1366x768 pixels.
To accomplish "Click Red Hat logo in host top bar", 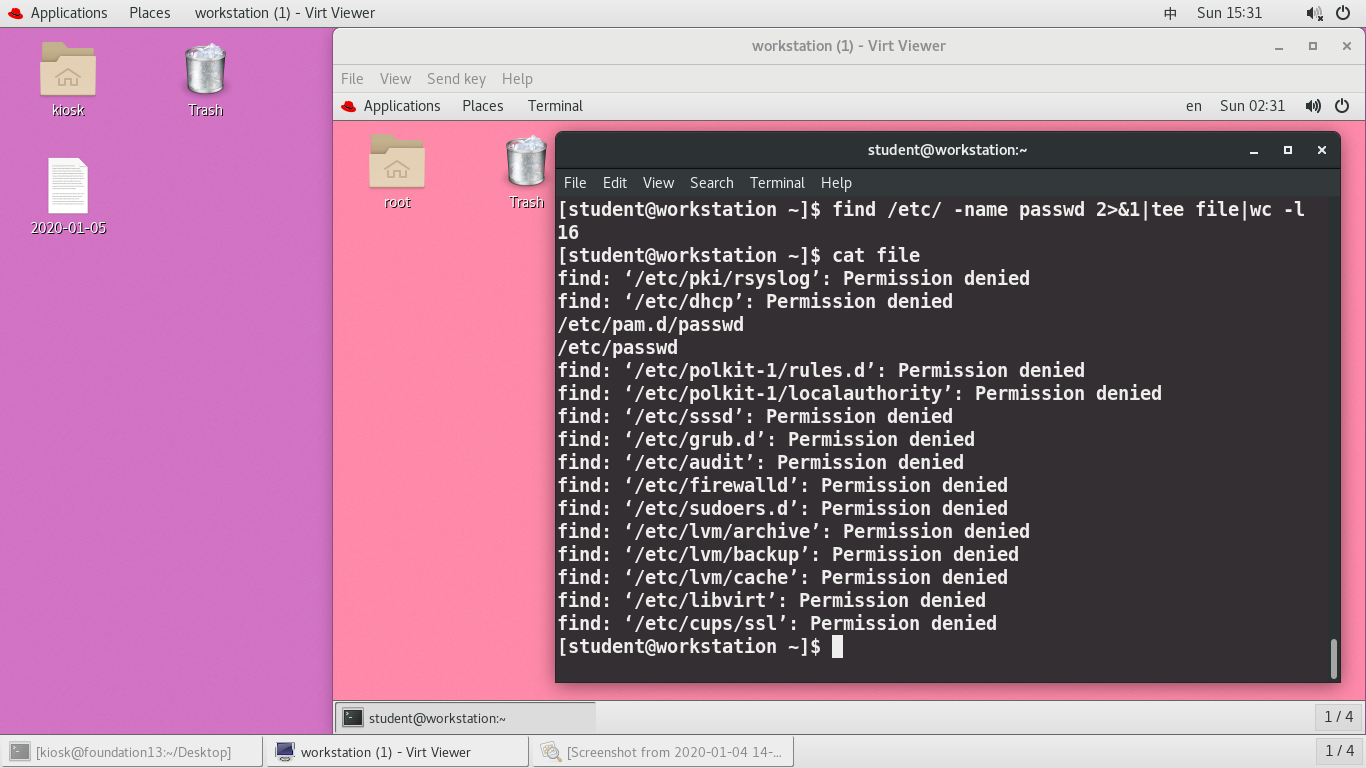I will point(15,13).
